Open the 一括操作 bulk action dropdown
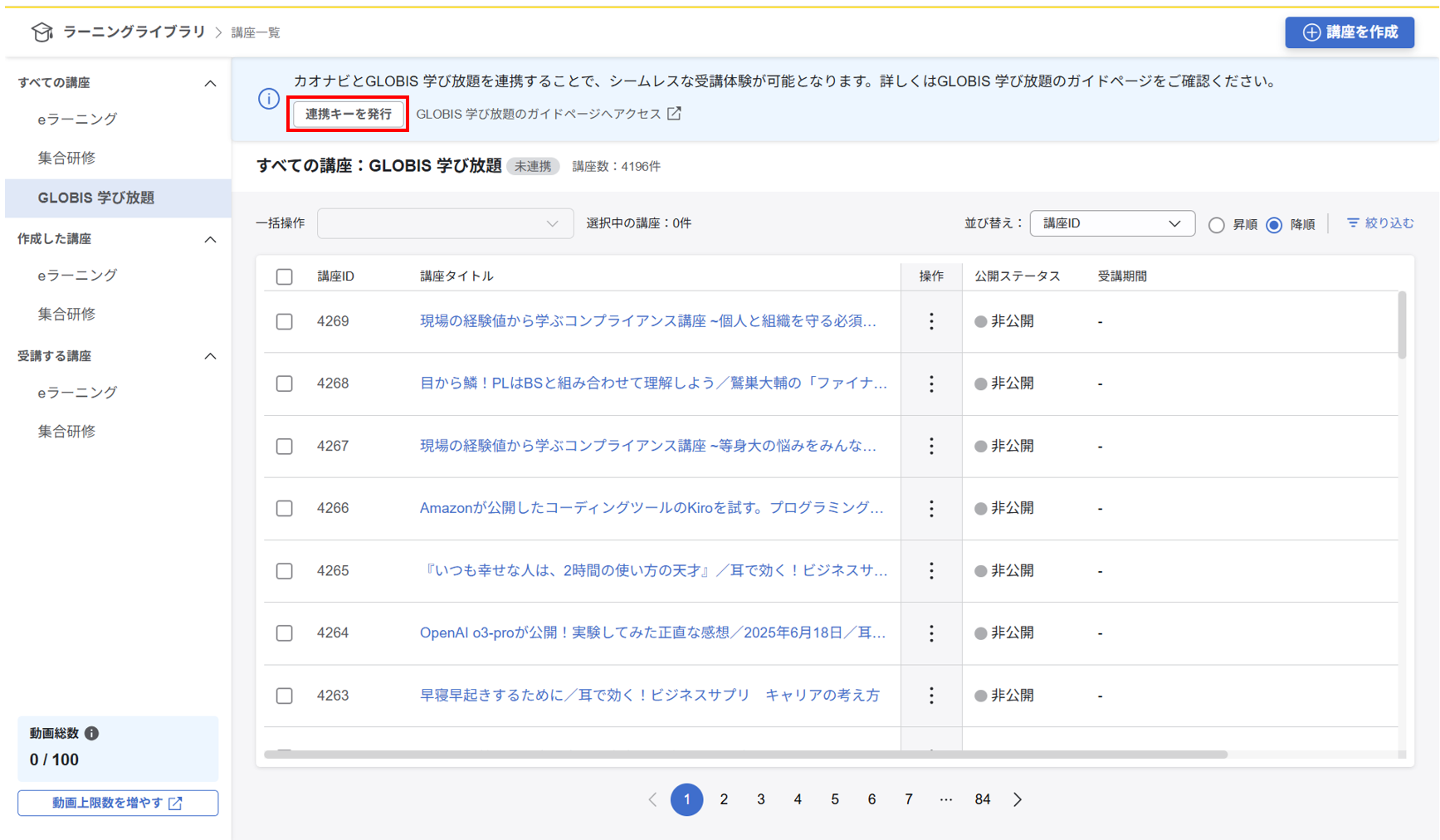This screenshot has width=1440, height=840. click(445, 223)
